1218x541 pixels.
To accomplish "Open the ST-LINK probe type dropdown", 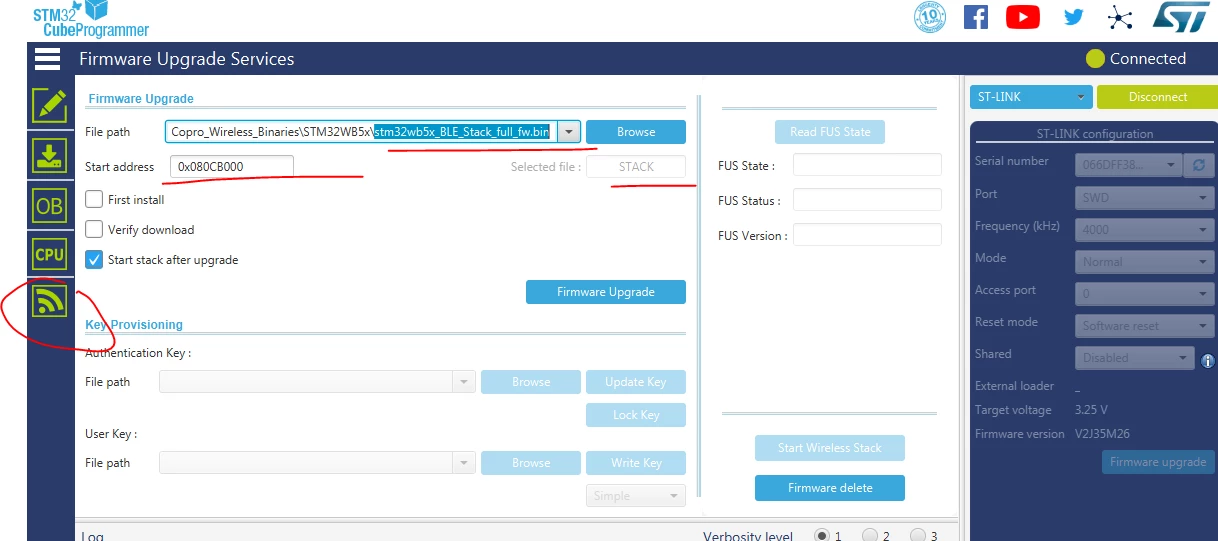I will [x=1030, y=97].
